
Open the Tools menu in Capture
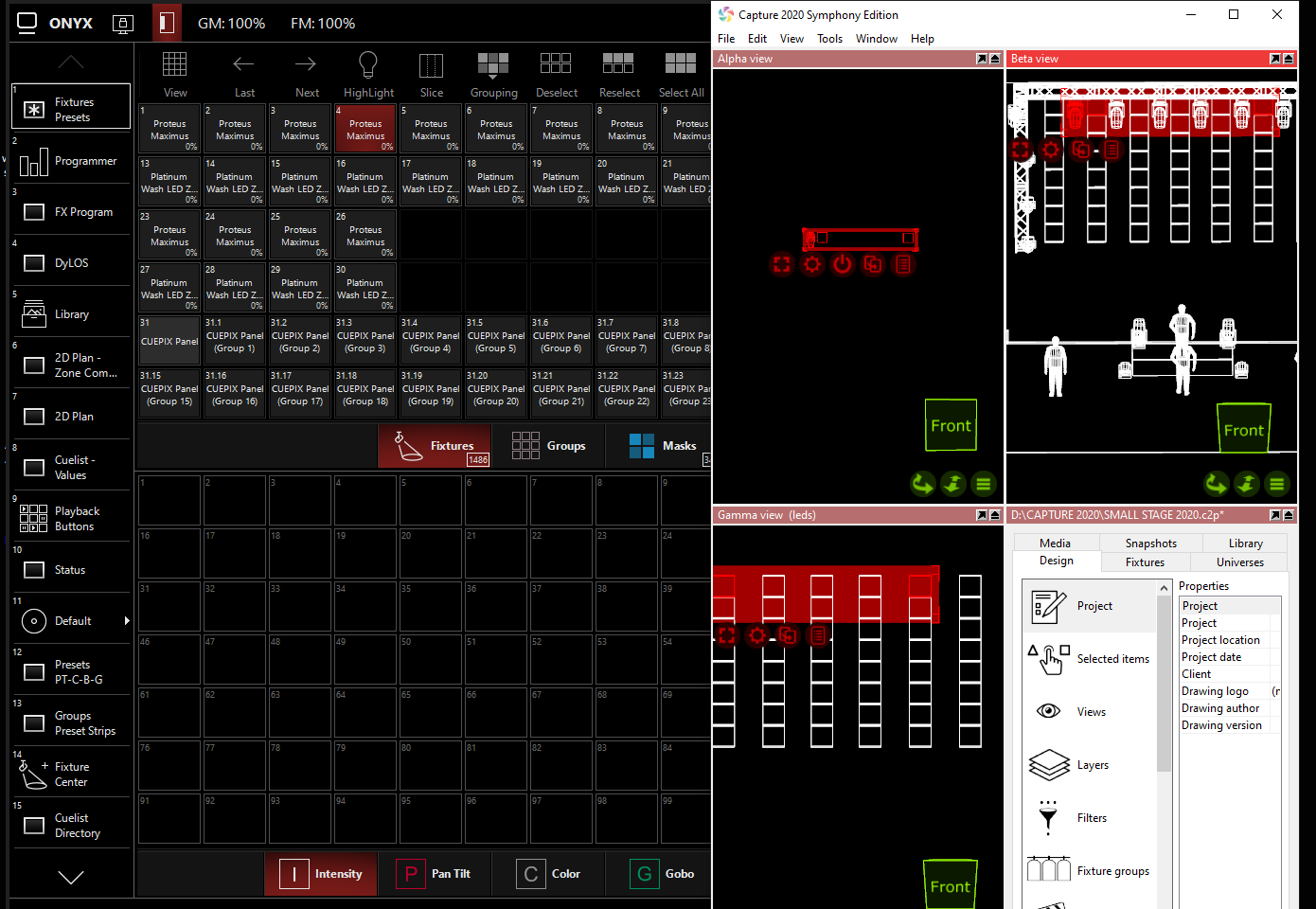[829, 39]
